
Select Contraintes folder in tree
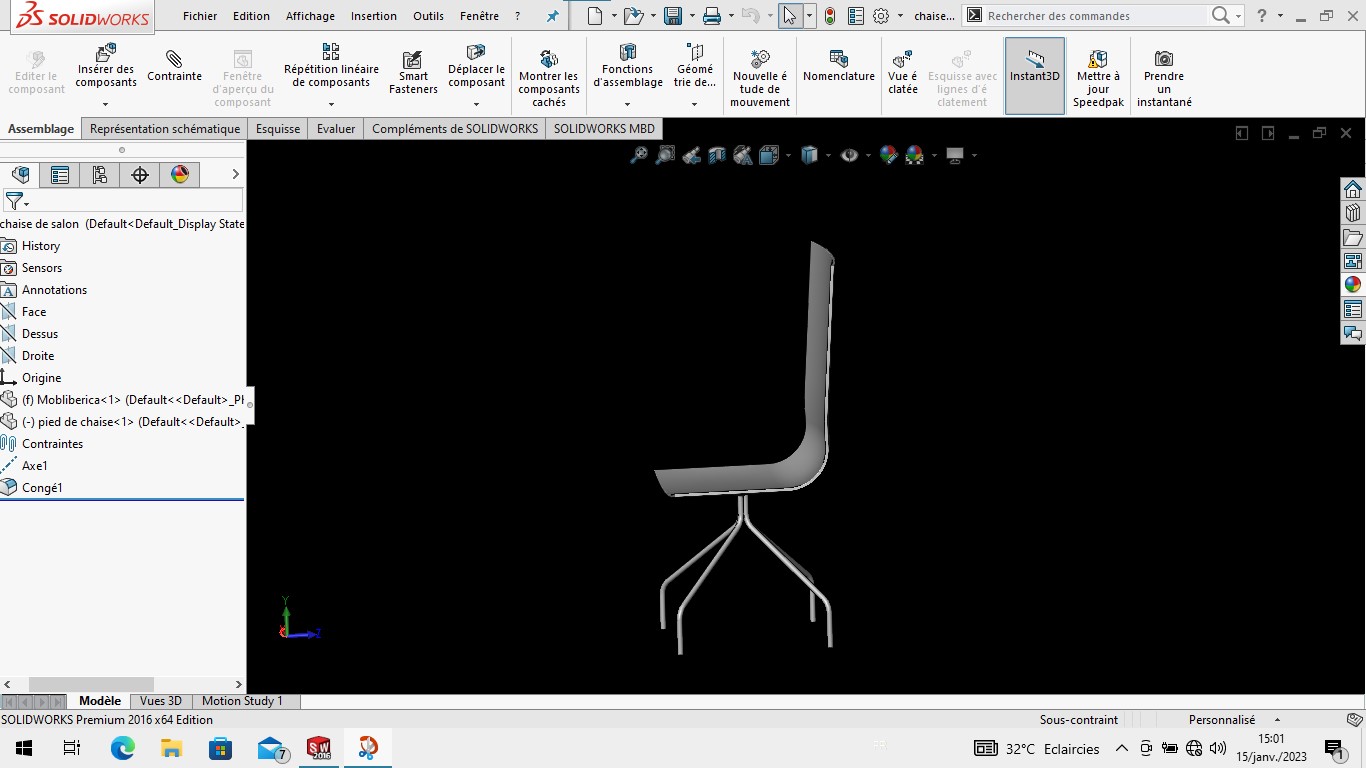coord(52,444)
